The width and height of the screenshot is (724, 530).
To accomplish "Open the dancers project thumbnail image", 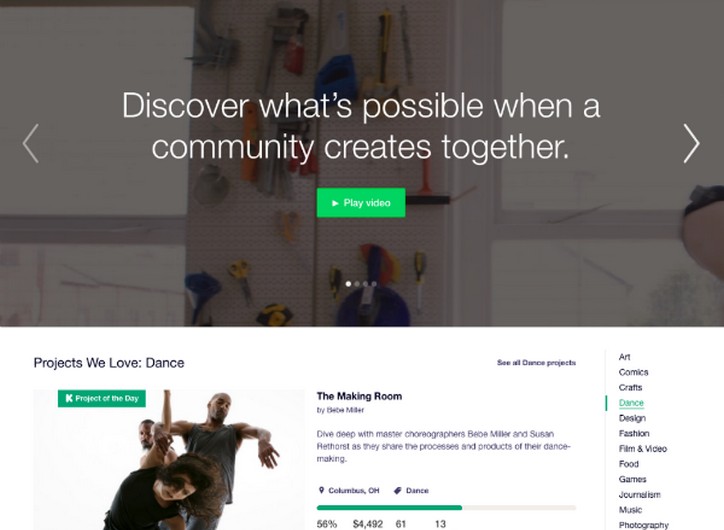I will point(169,460).
